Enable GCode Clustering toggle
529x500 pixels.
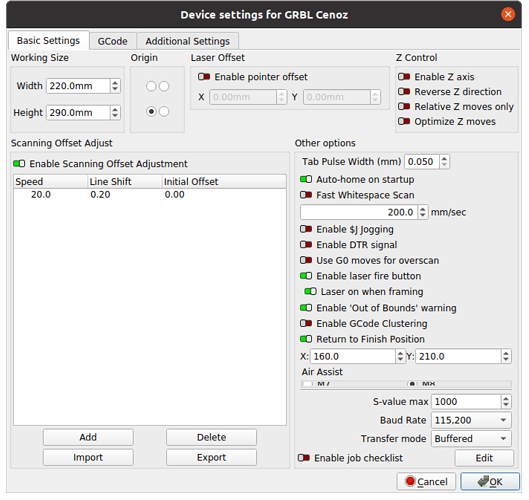pos(306,324)
